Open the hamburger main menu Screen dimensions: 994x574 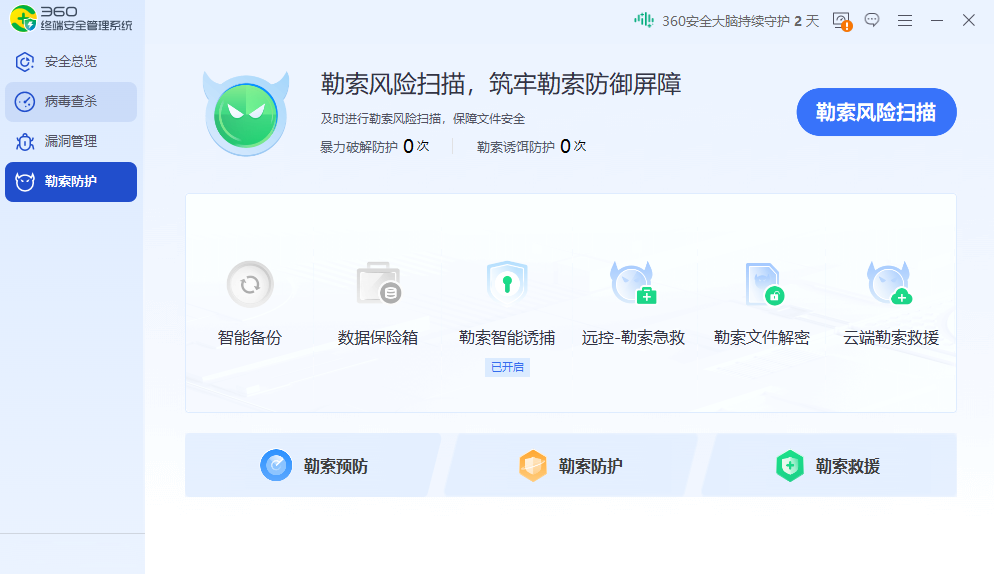[905, 20]
